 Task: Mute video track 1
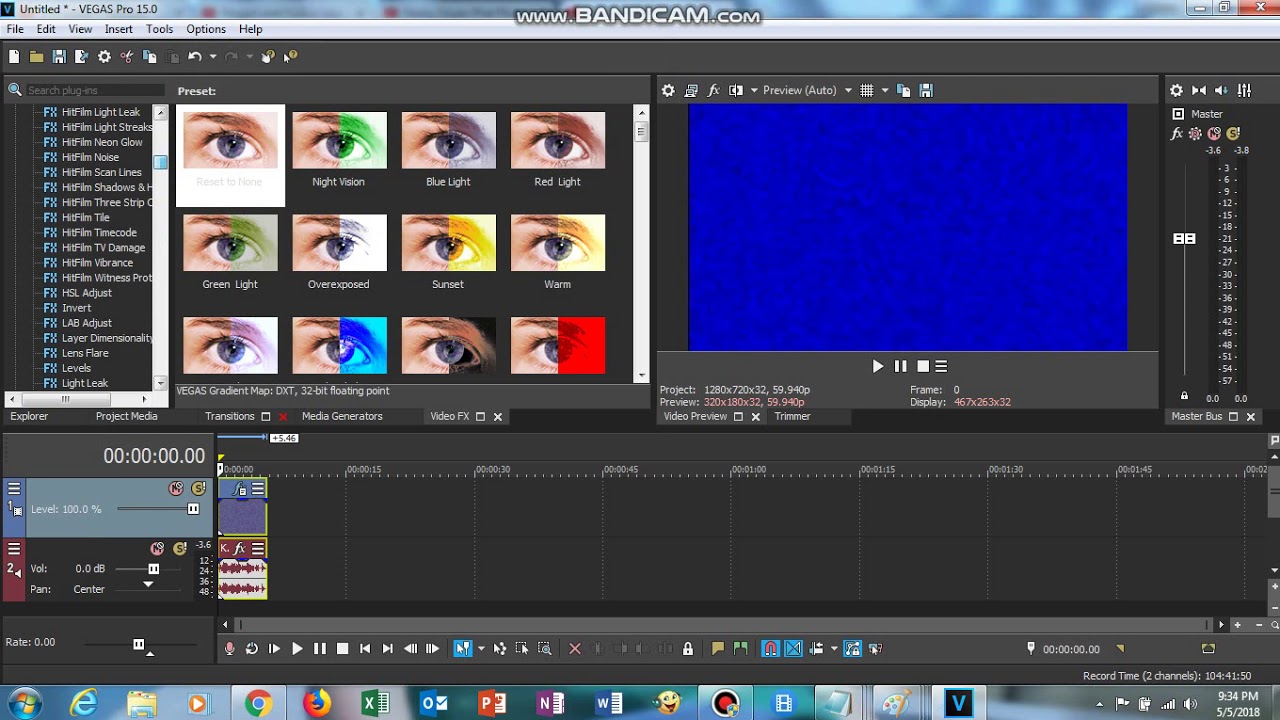(x=176, y=489)
